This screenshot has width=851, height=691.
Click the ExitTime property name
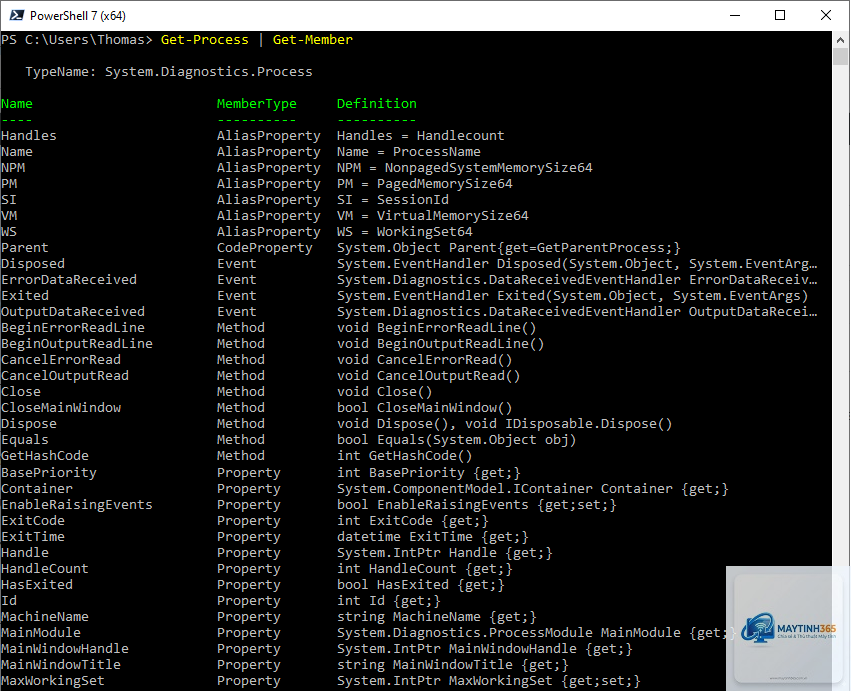[33, 537]
